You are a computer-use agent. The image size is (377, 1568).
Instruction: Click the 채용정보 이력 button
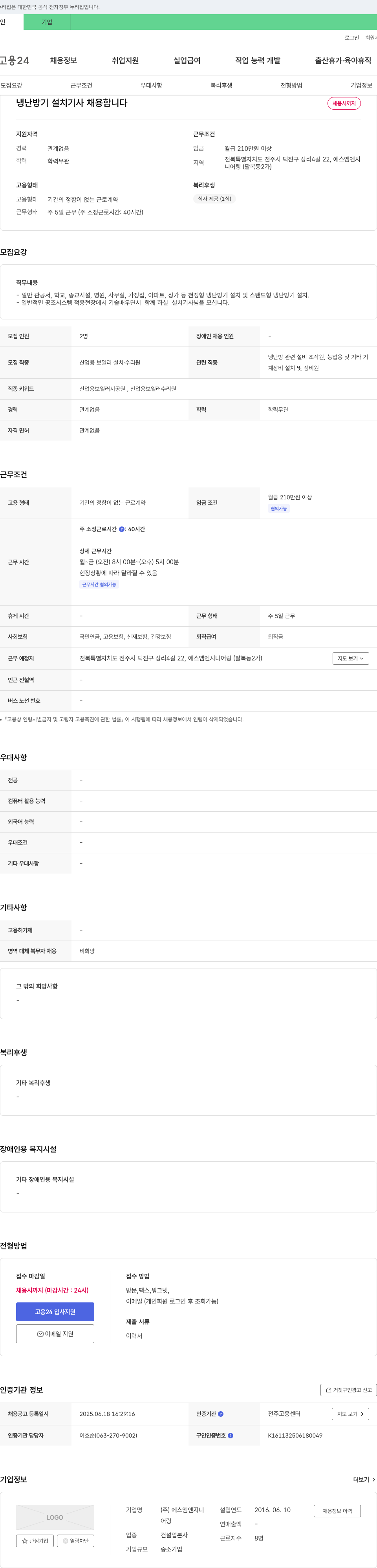pos(337,1511)
